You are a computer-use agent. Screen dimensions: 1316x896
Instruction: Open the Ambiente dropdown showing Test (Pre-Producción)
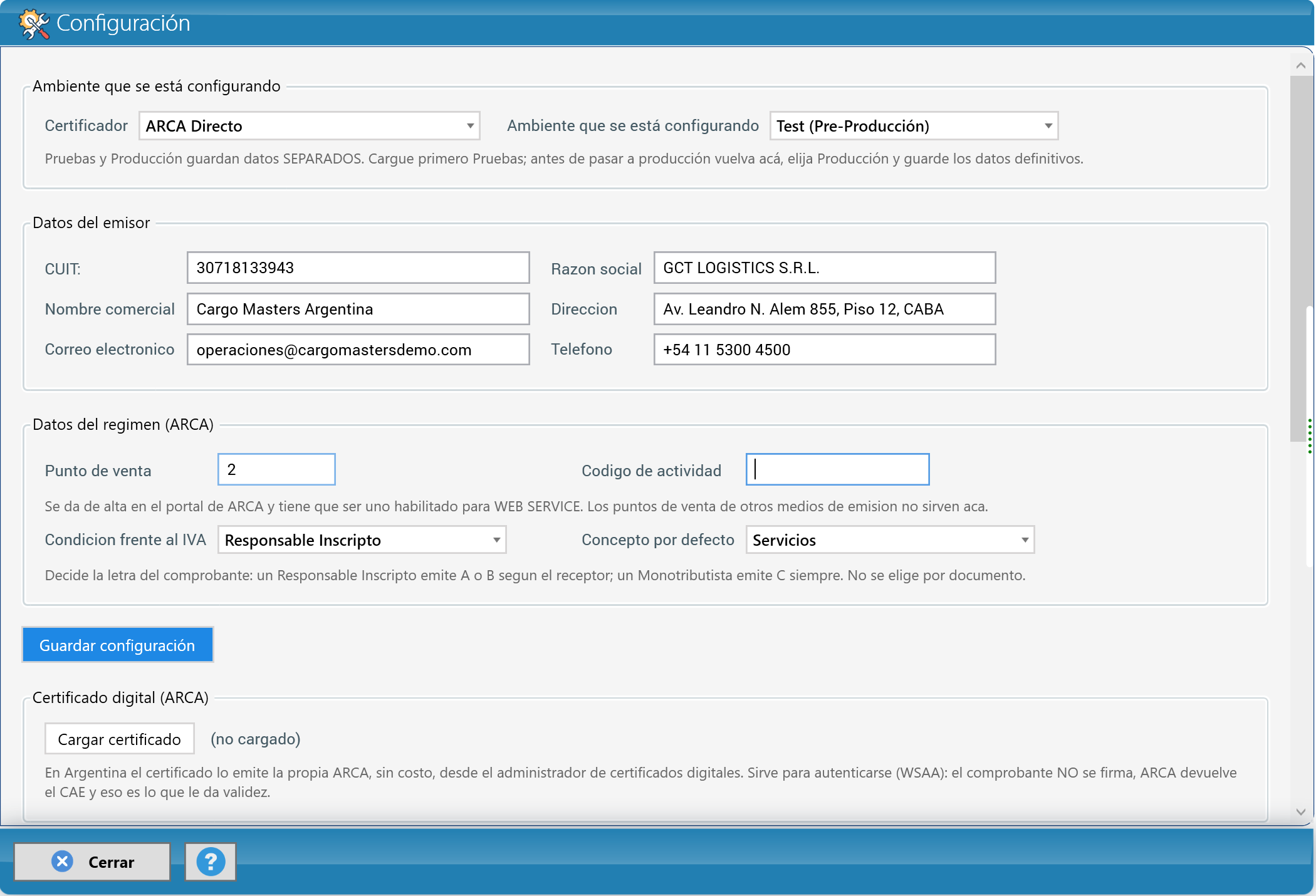pos(914,126)
